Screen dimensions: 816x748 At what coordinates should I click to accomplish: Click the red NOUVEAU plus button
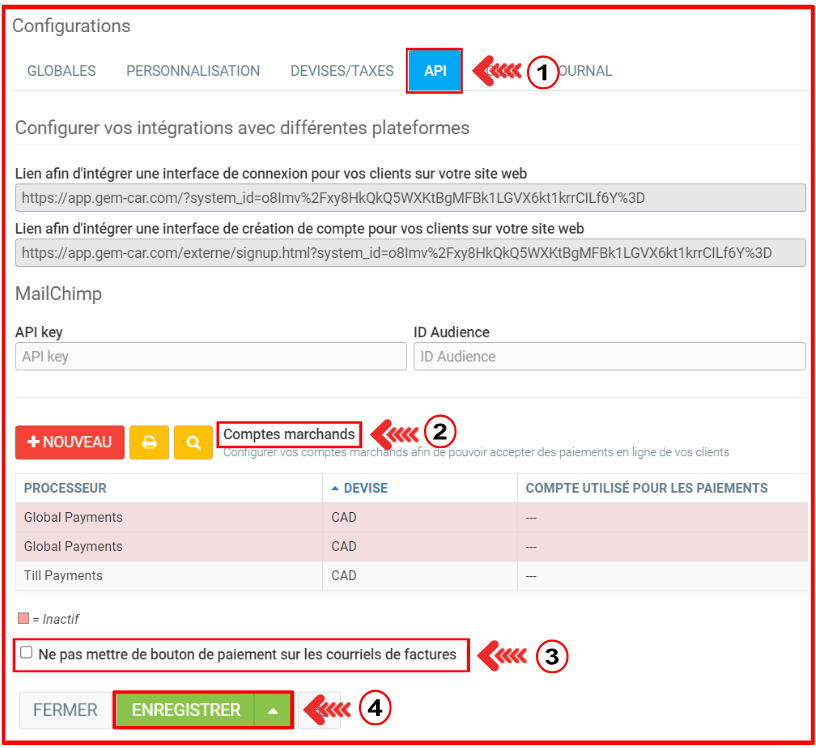(x=70, y=443)
